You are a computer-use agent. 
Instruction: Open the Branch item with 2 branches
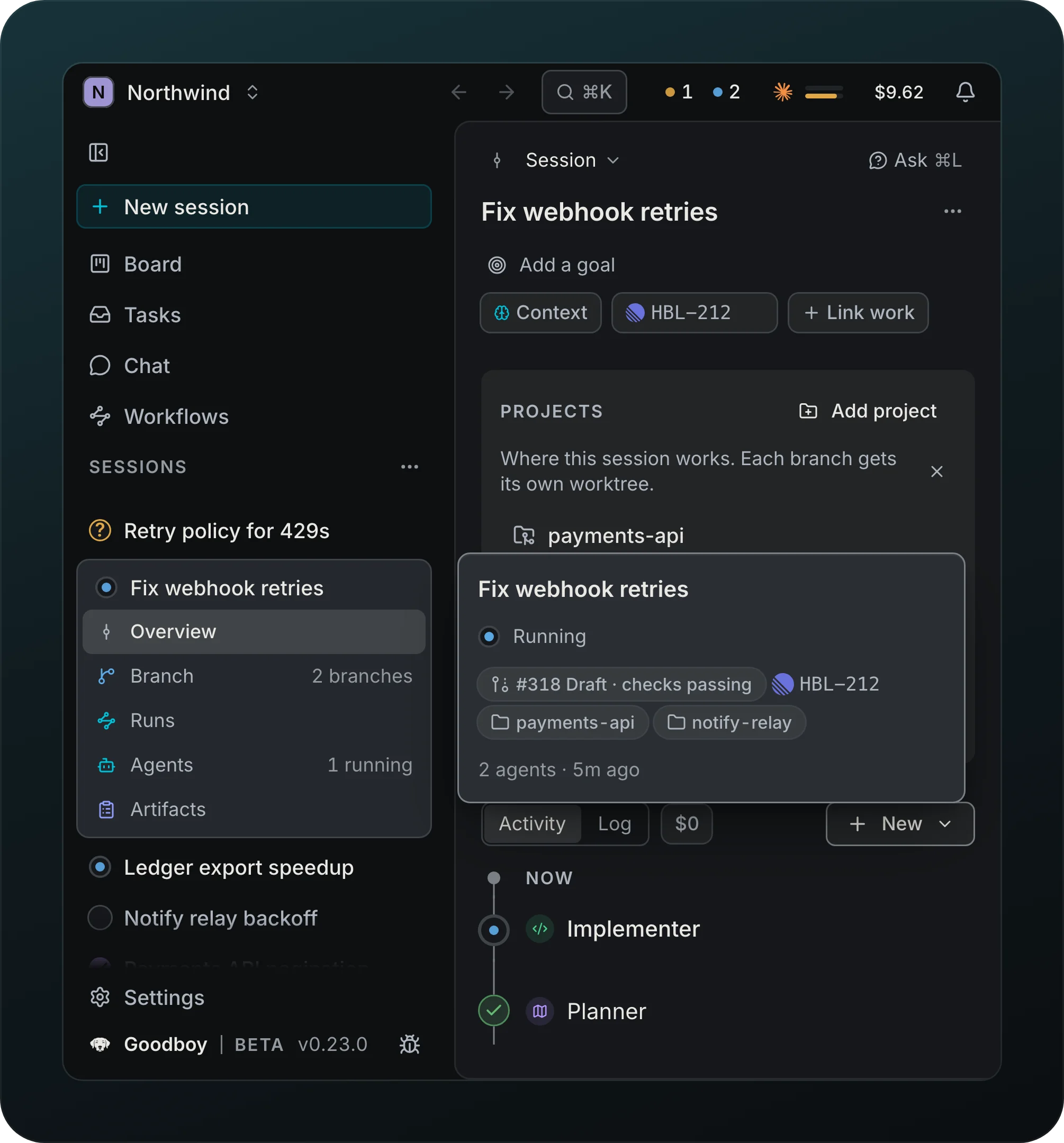[254, 676]
